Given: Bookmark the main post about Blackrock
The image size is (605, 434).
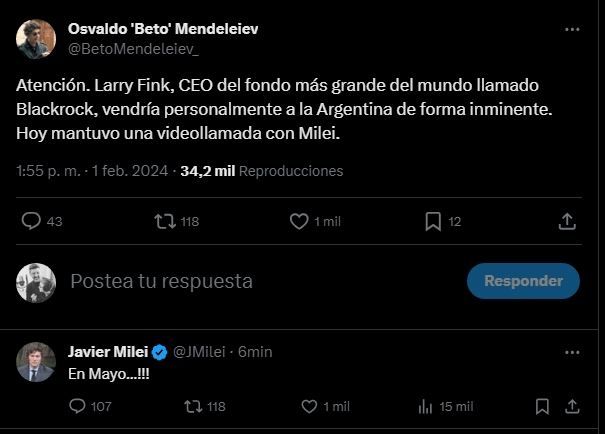Looking at the screenshot, I should 433,221.
